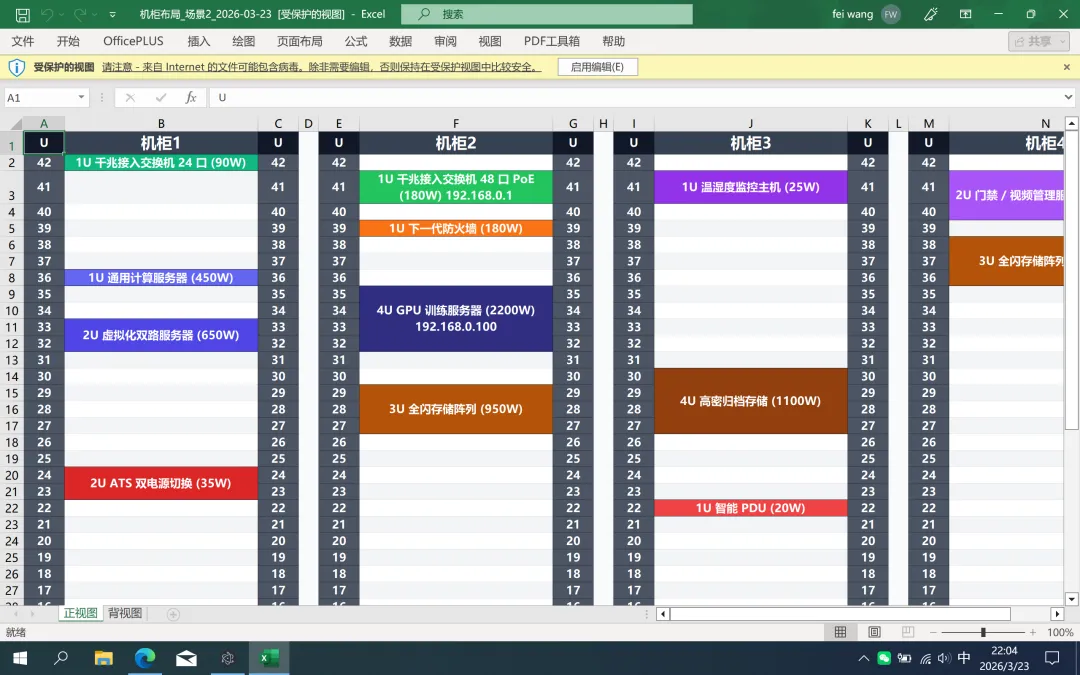The height and width of the screenshot is (675, 1080).
Task: Select the 正视图 sheet tab
Action: tap(81, 613)
